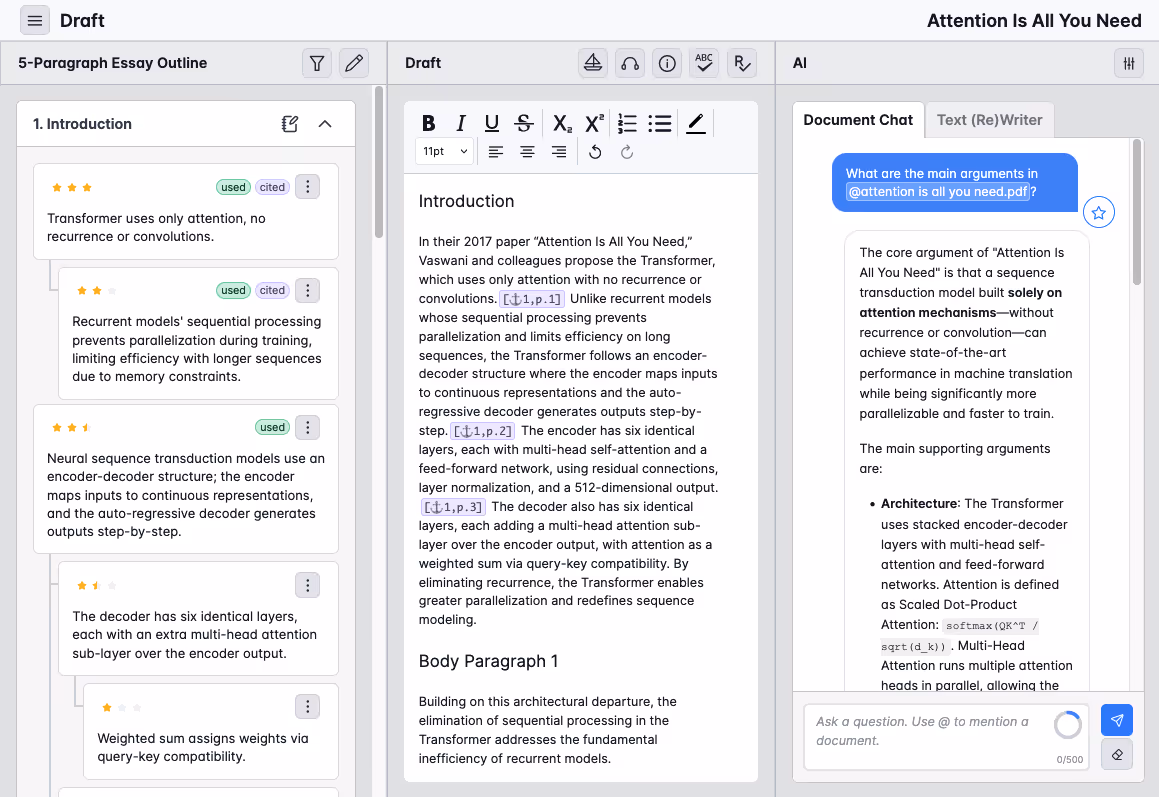Align text right
1159x797 pixels.
click(559, 152)
